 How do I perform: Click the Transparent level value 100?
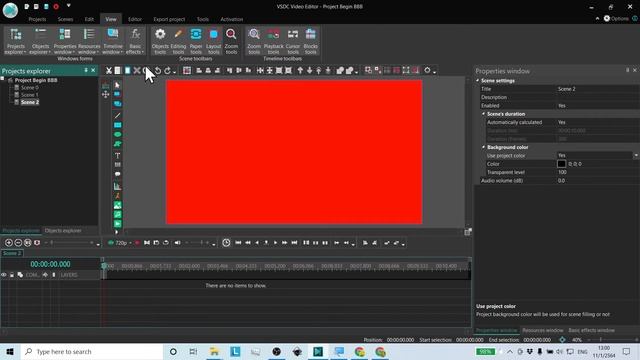pos(598,172)
